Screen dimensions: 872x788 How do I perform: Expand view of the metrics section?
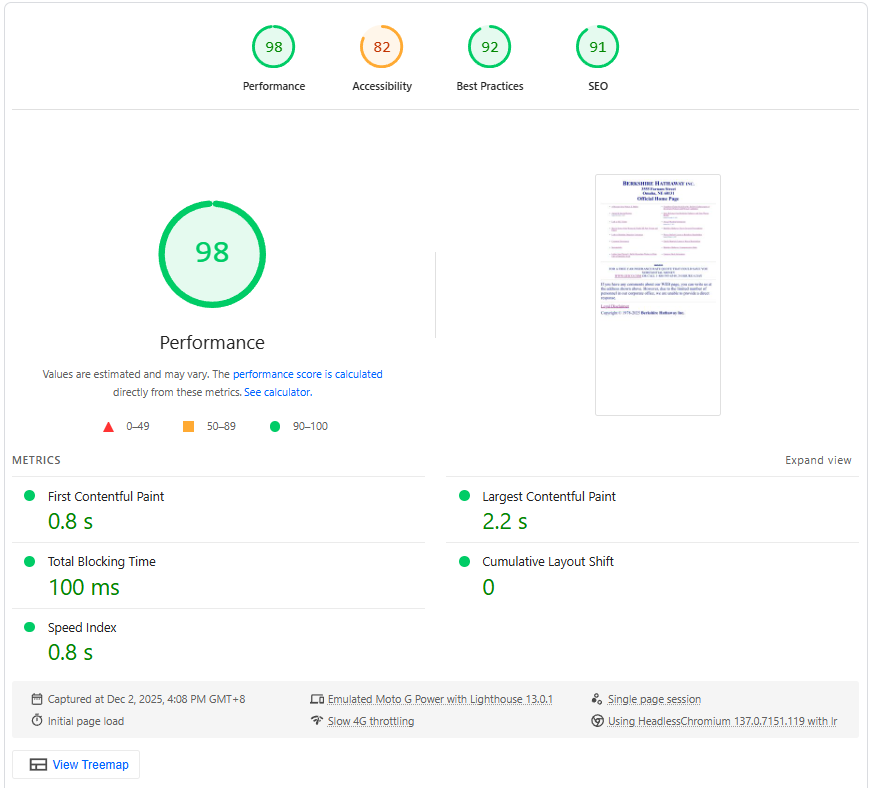pyautogui.click(x=818, y=461)
